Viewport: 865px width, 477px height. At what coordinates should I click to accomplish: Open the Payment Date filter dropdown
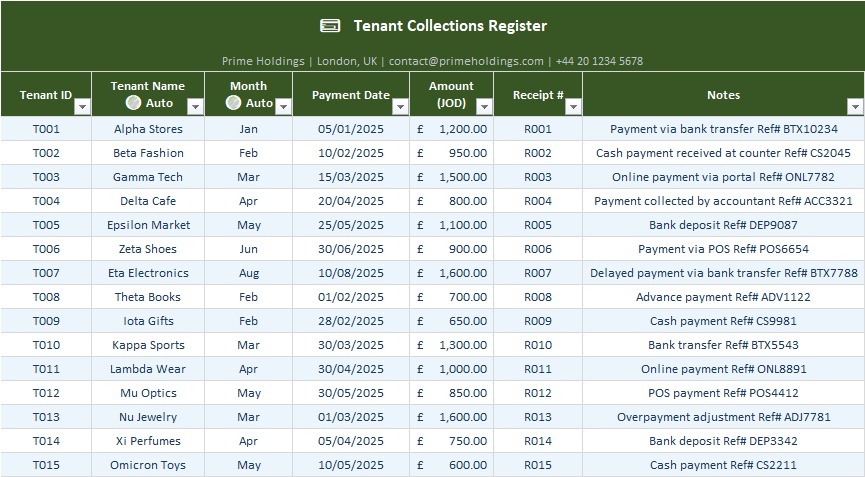(x=401, y=106)
